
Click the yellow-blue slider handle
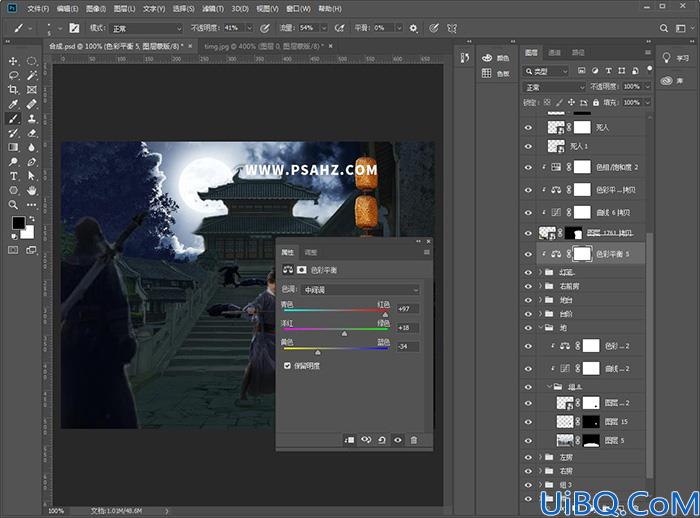[317, 353]
